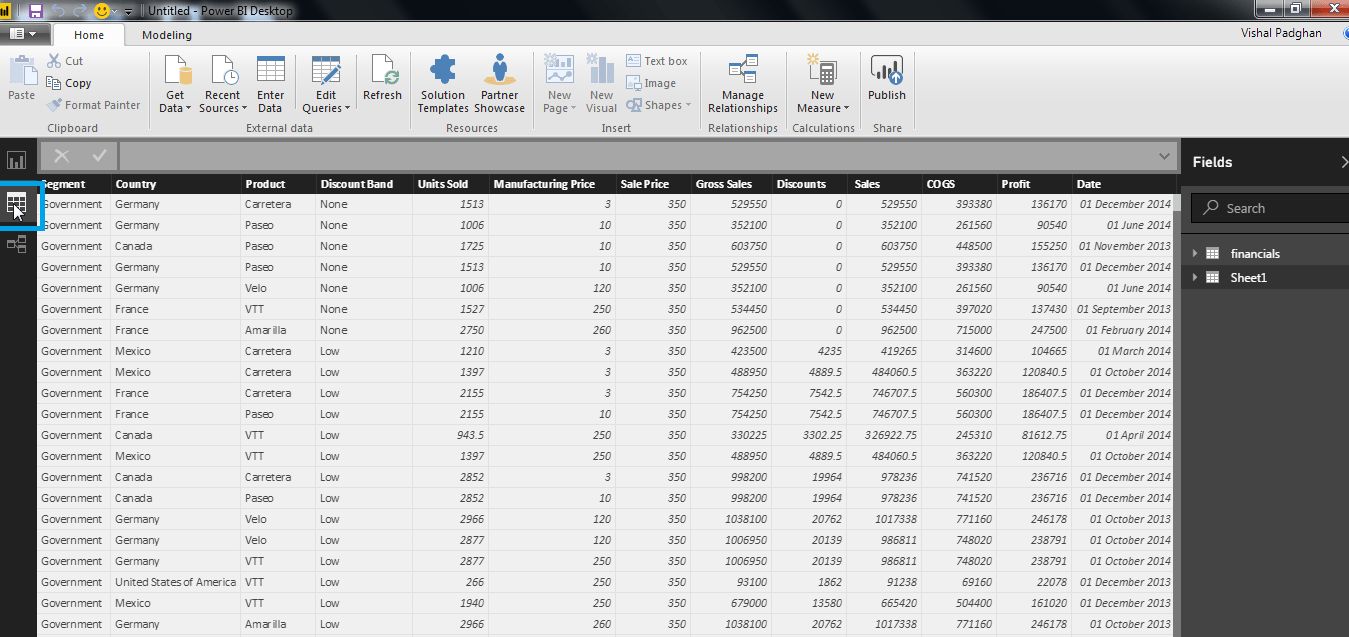Click the 'United States of America' cell
1349x637 pixels.
(175, 582)
